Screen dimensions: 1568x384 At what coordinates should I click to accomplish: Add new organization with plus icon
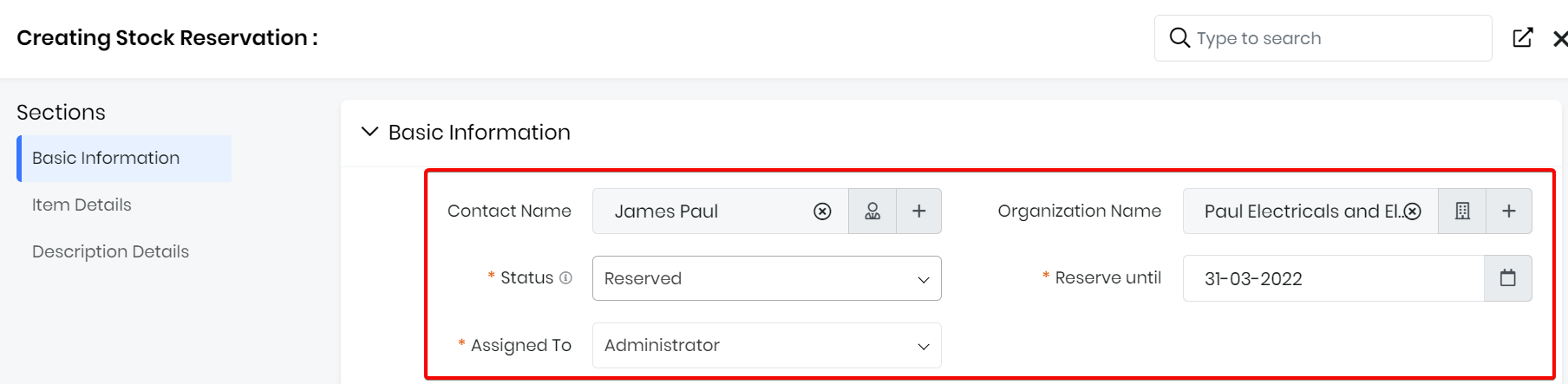click(x=1509, y=212)
